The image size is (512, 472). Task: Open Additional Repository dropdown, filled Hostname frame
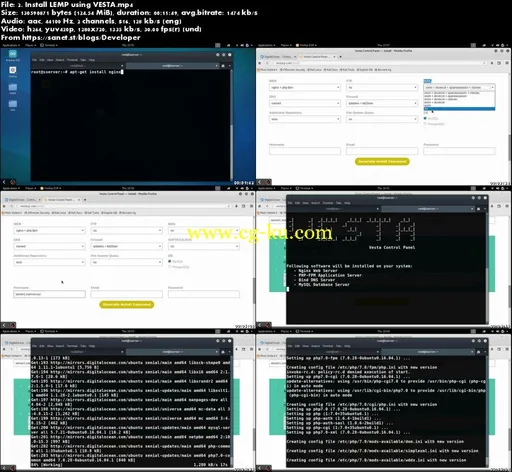49,262
